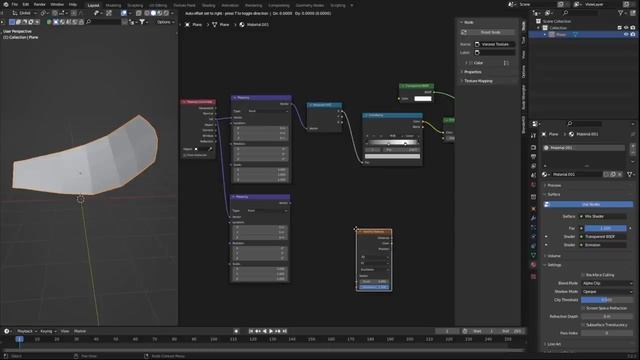Expand the Preview panel in material properties
640x360 pixels.
pos(554,185)
